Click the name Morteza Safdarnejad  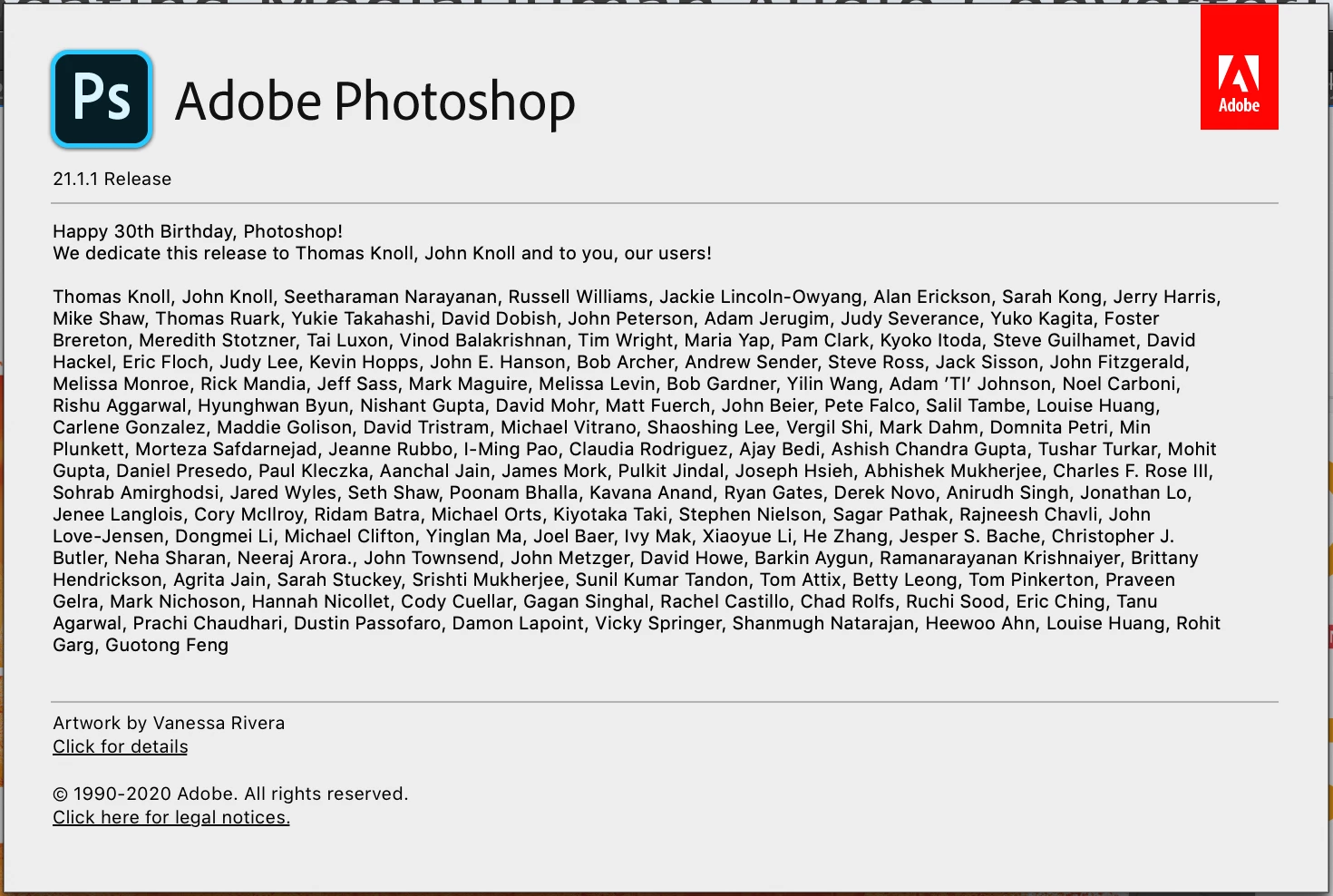(227, 449)
